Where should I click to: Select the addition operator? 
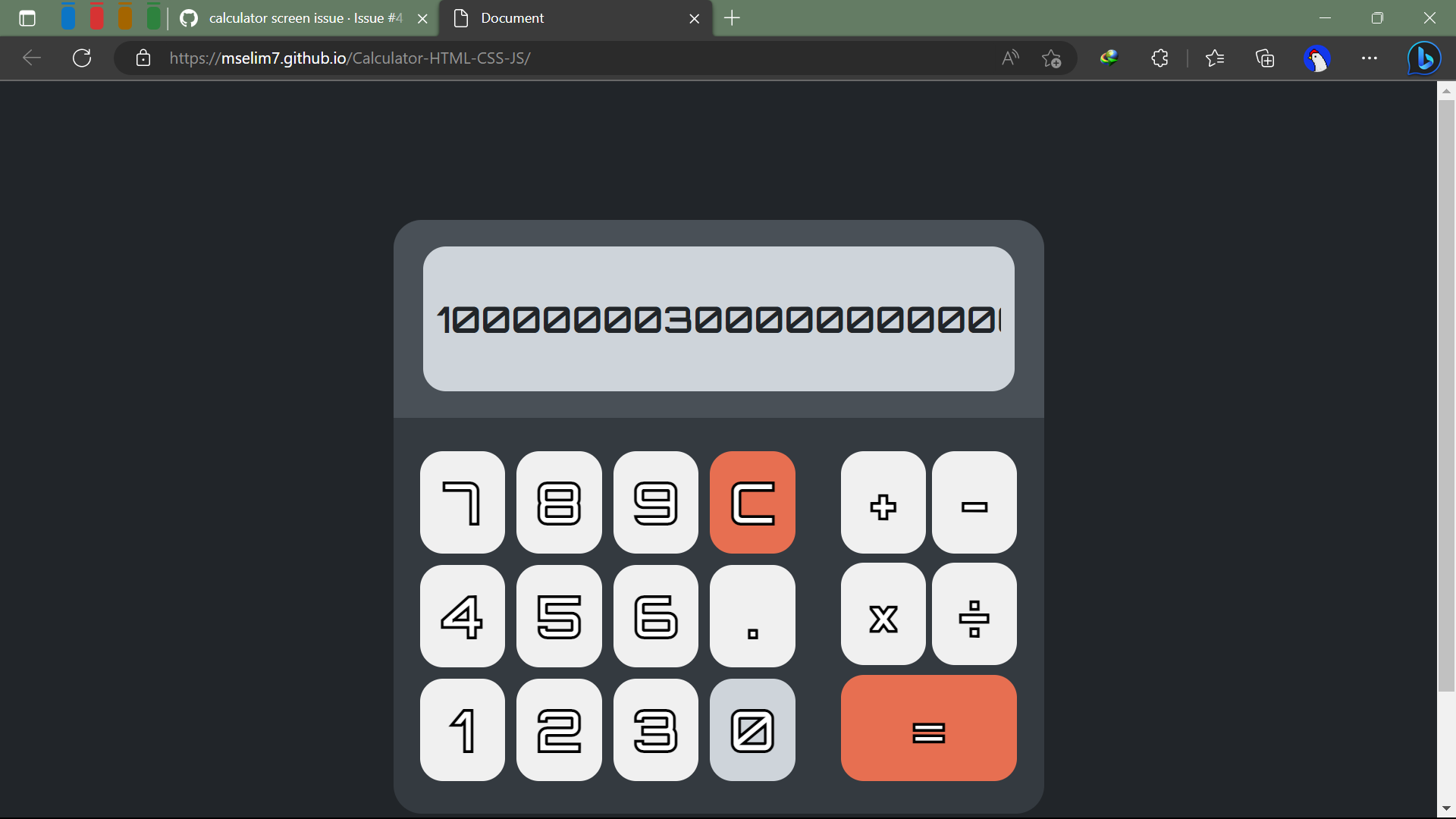[x=883, y=502]
